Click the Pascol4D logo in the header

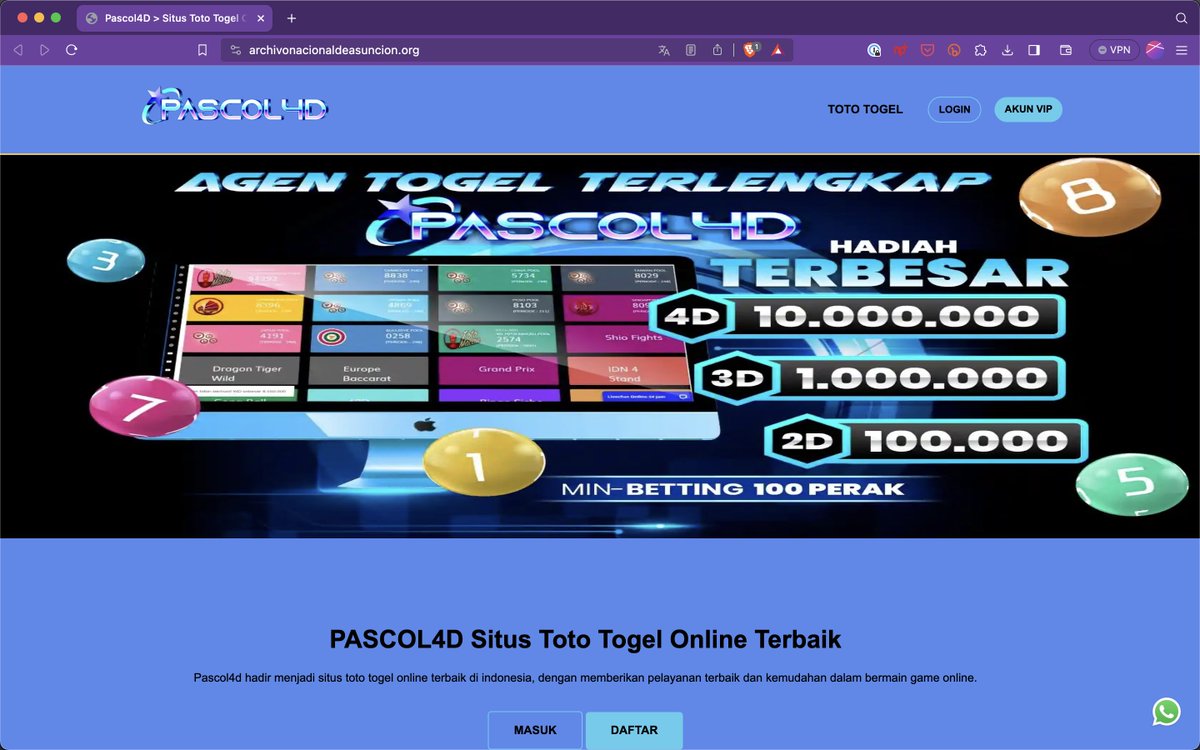[235, 106]
